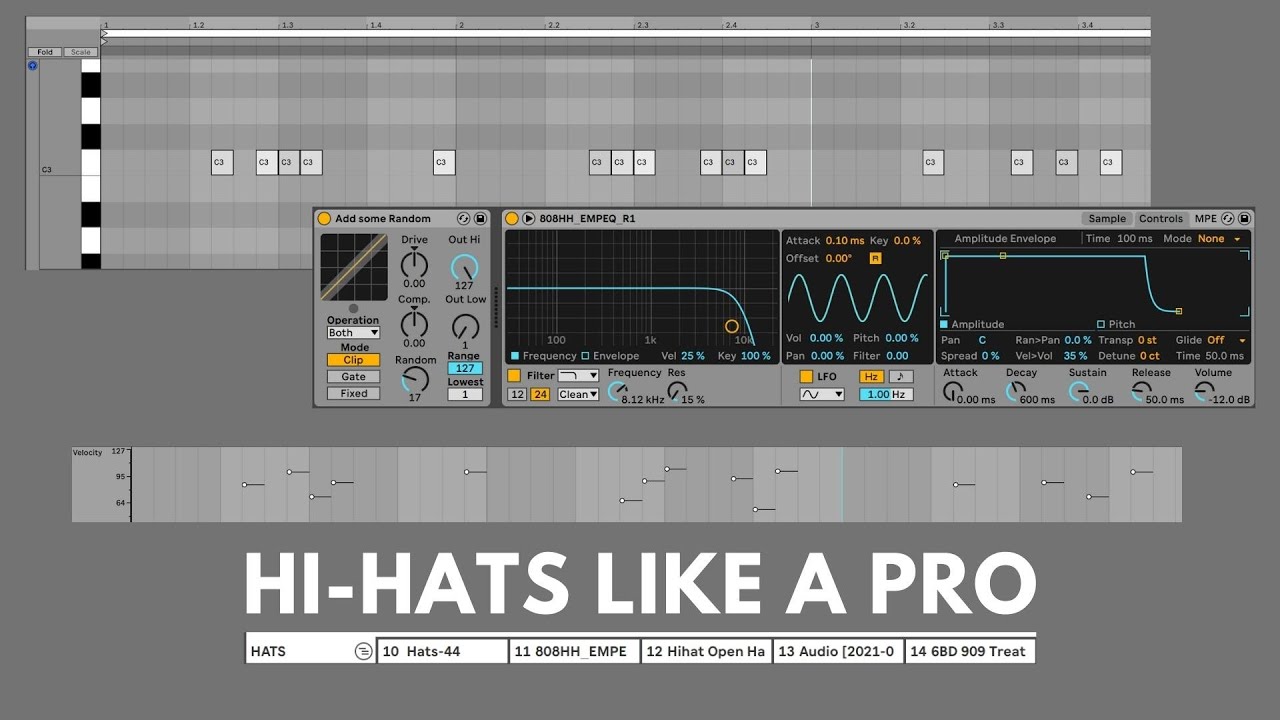Toggle the 808HH_EMPEQ_R1 device activator
Screen dimensions: 1280x720
512,219
